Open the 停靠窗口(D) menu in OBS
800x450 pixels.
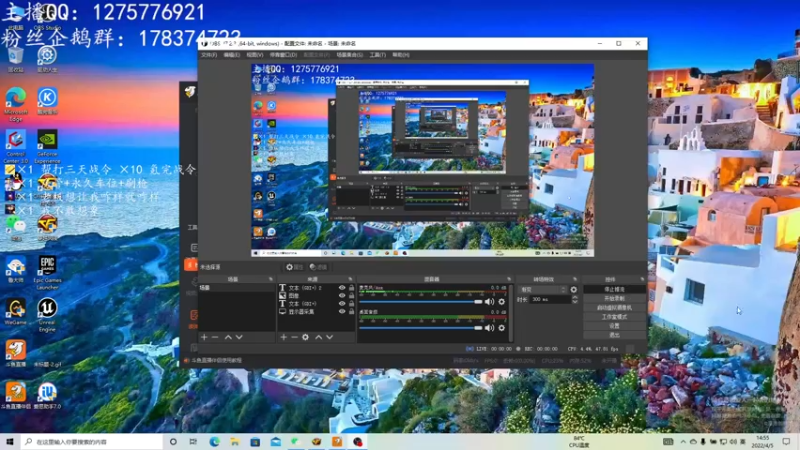(283, 55)
